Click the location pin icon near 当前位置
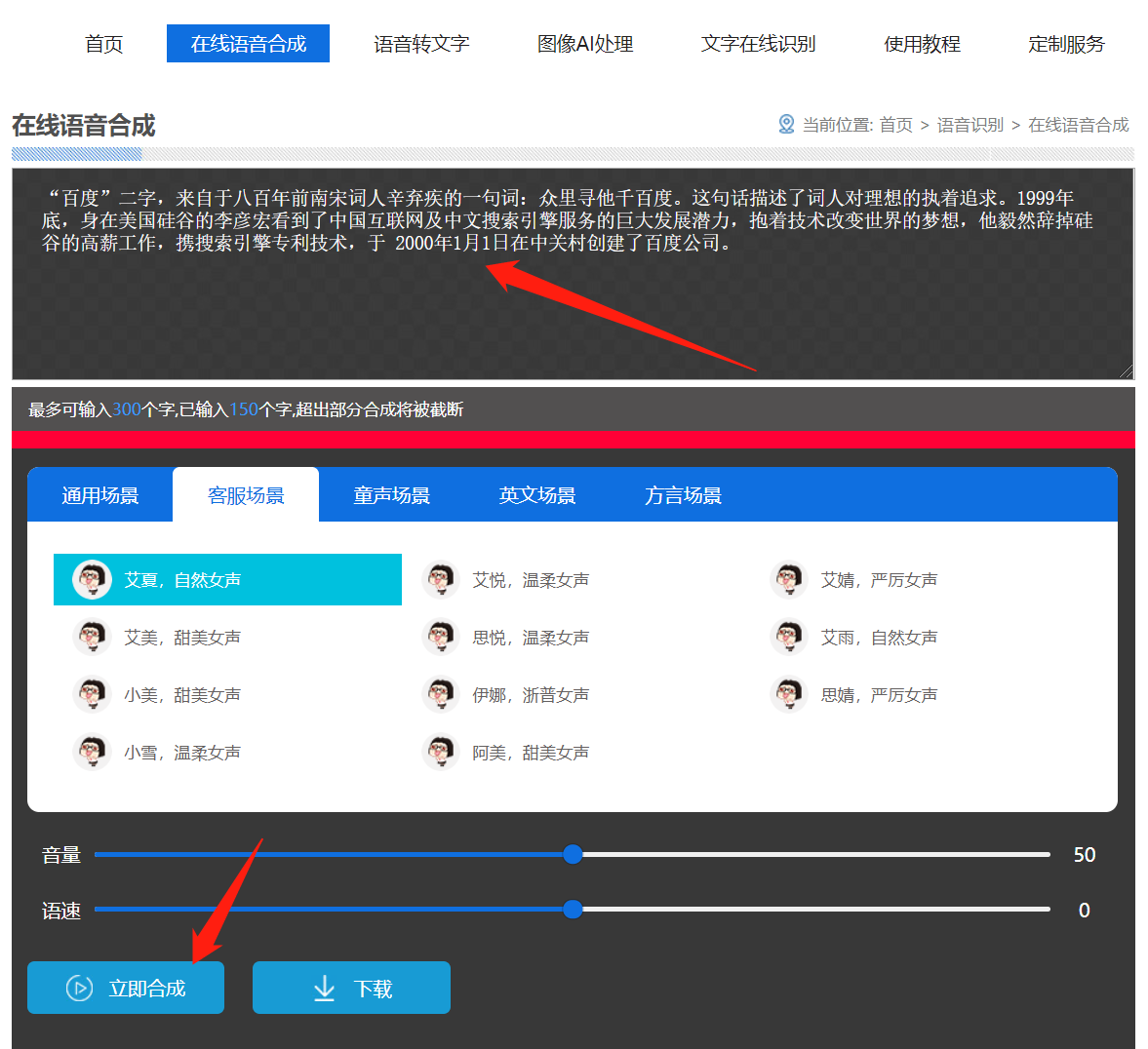 (786, 125)
